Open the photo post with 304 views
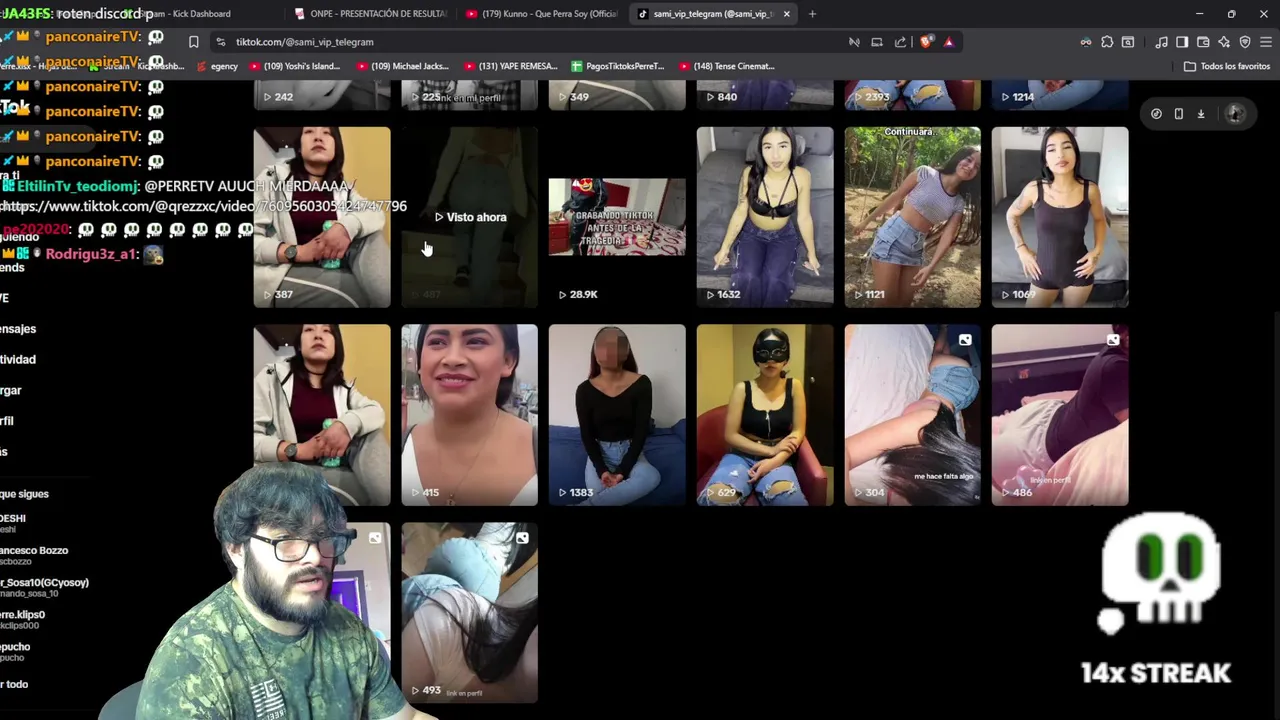This screenshot has height=720, width=1280. (x=912, y=415)
